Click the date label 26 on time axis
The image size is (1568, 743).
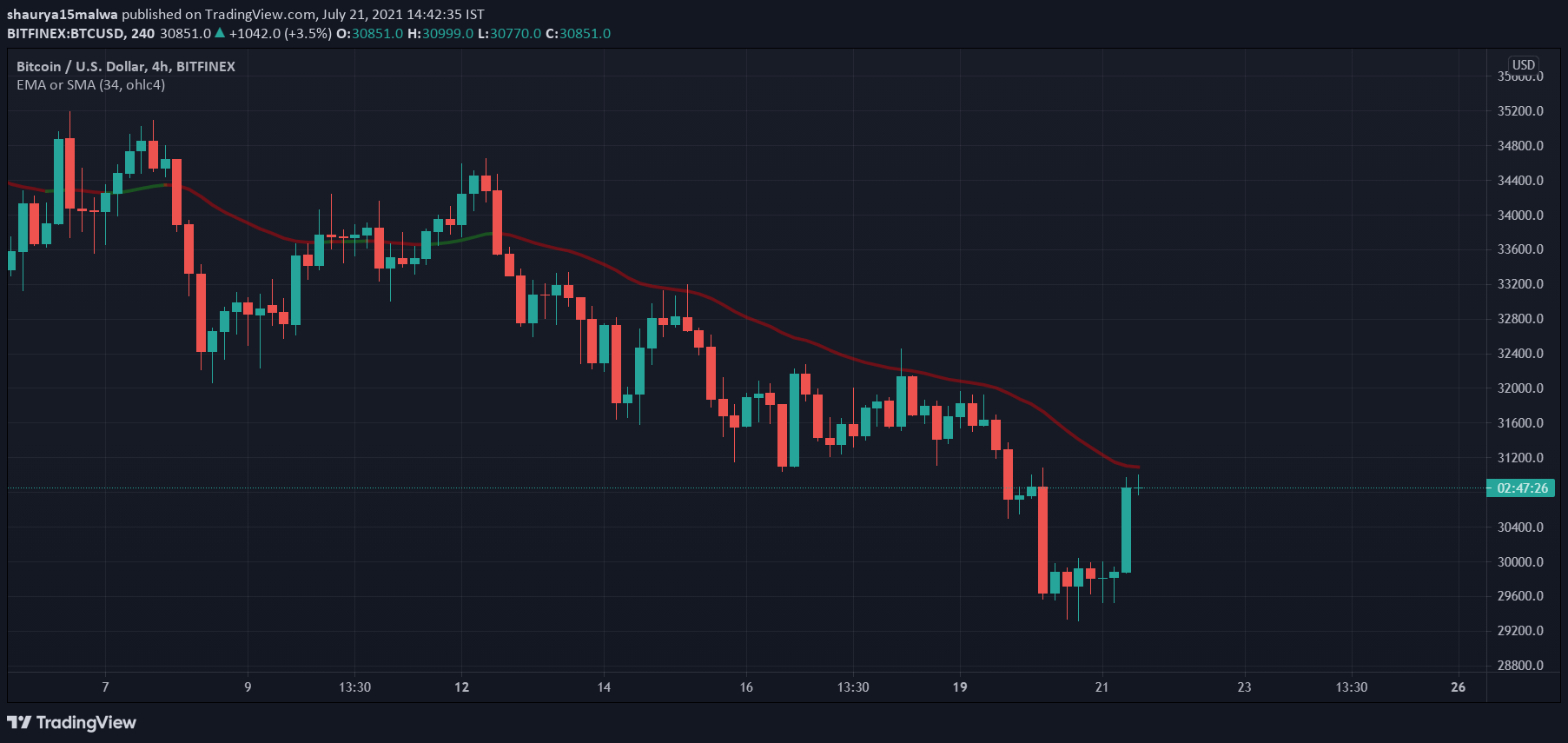coord(1458,687)
